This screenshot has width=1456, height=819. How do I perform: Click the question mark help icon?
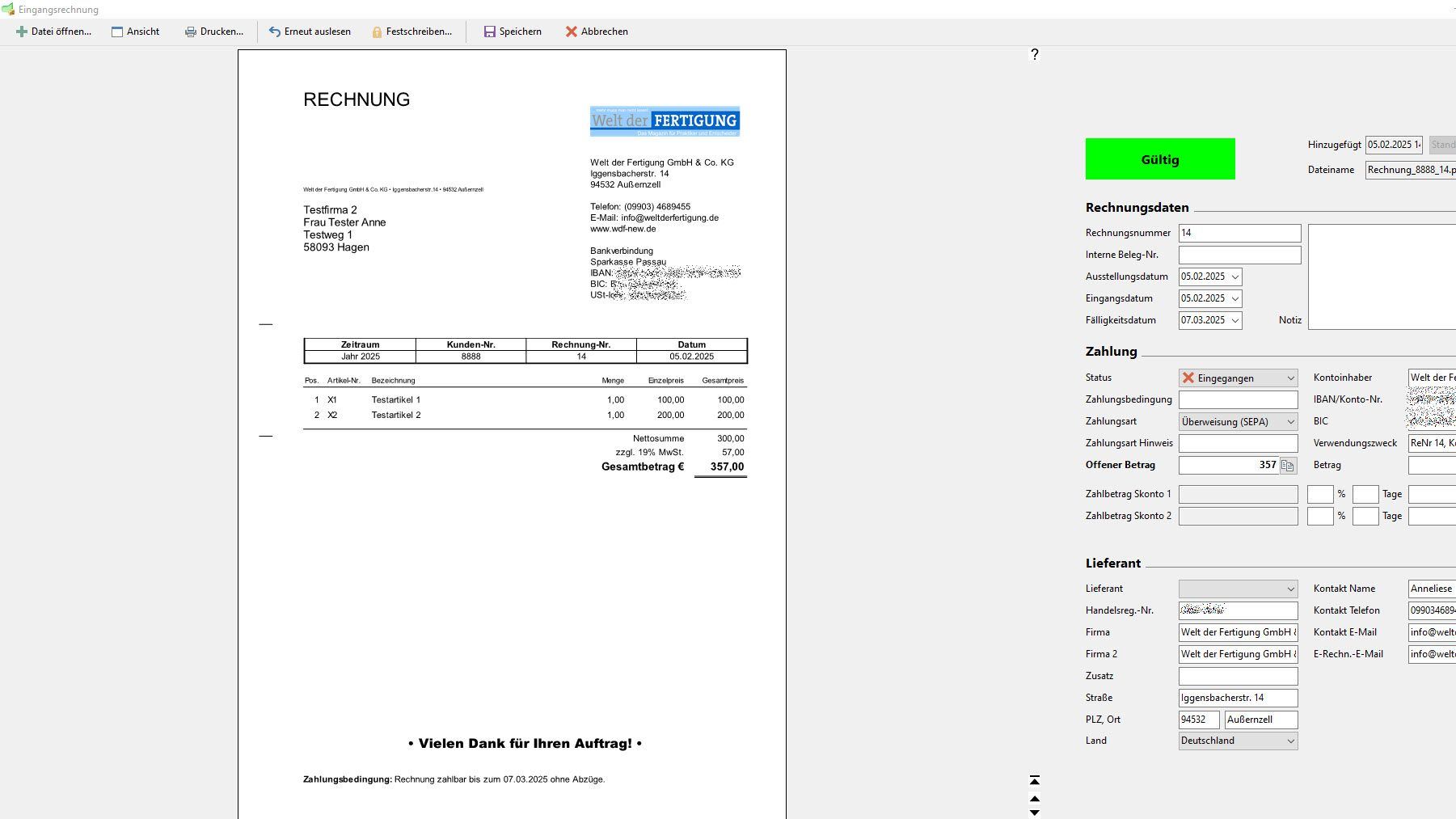1034,54
